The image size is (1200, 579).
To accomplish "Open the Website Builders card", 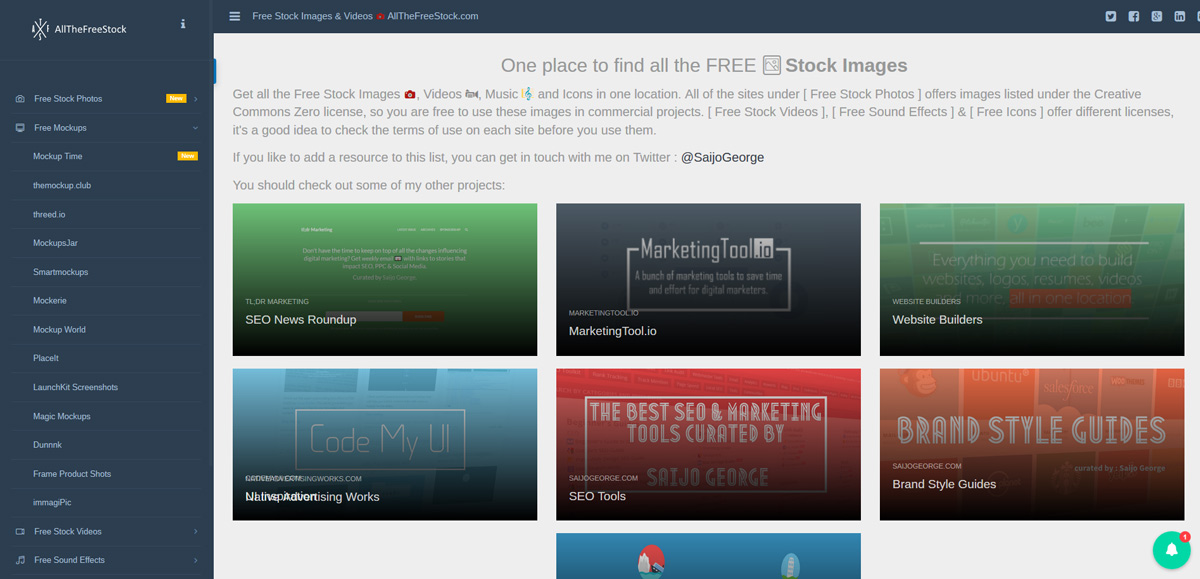I will pos(1032,280).
